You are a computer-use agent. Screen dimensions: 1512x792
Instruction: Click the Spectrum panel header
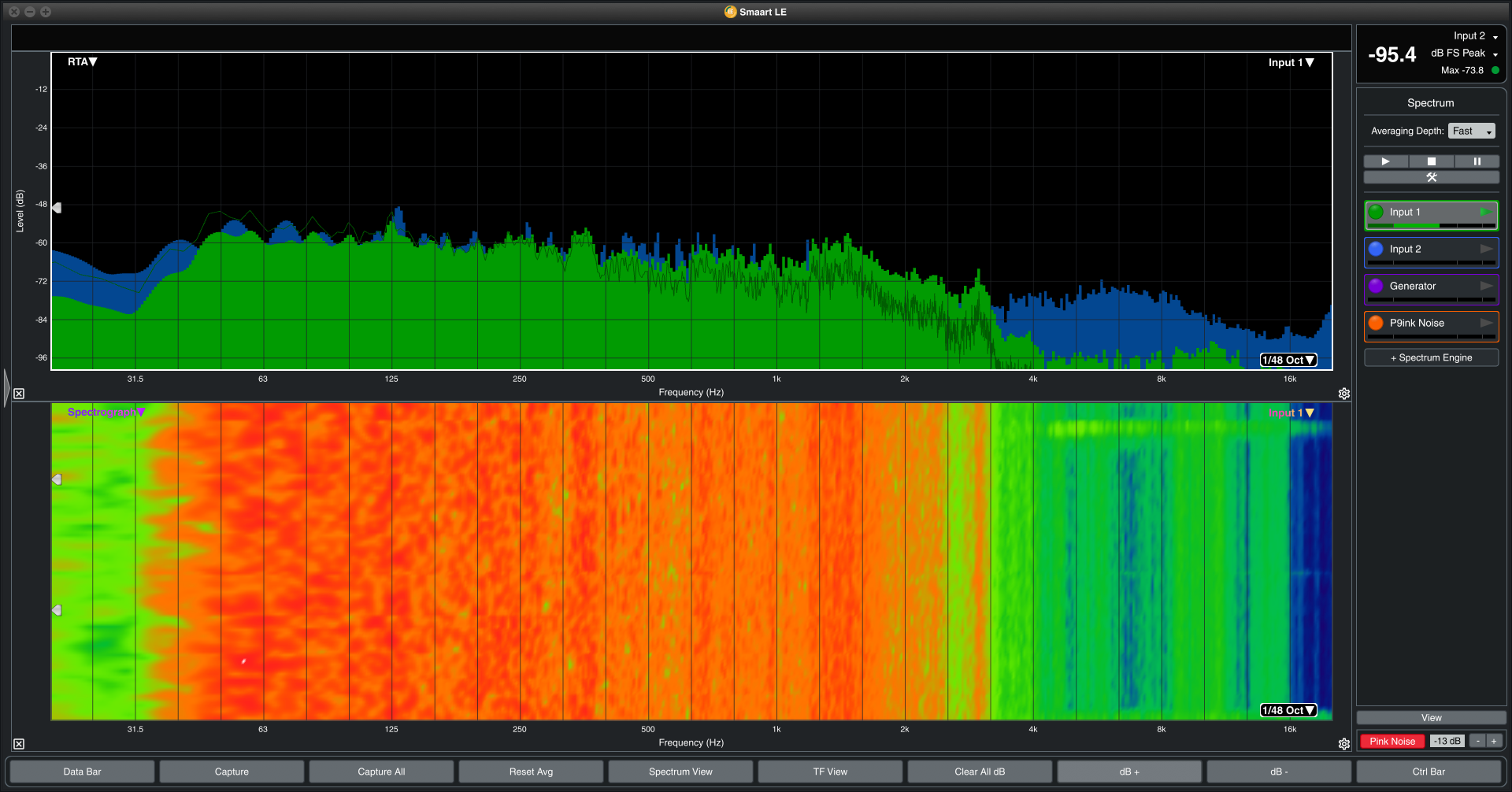click(1431, 103)
